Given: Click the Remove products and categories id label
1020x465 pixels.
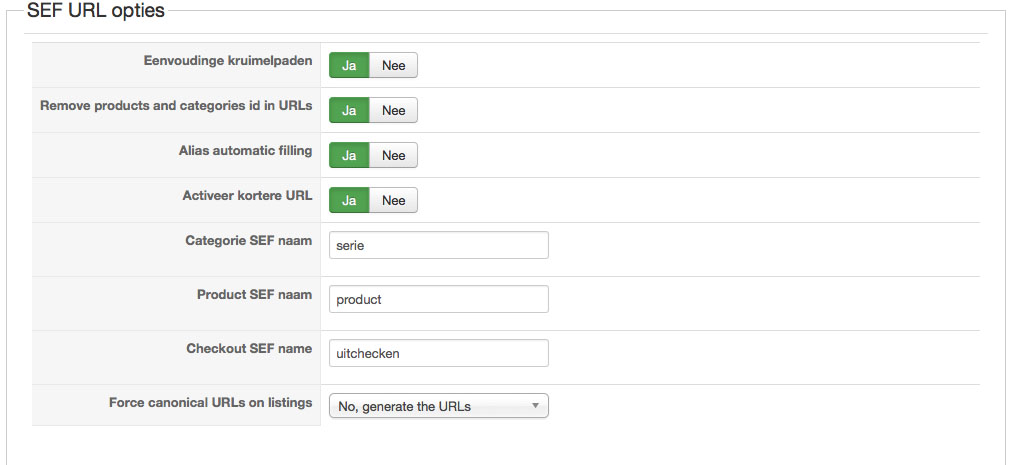Looking at the screenshot, I should [176, 106].
